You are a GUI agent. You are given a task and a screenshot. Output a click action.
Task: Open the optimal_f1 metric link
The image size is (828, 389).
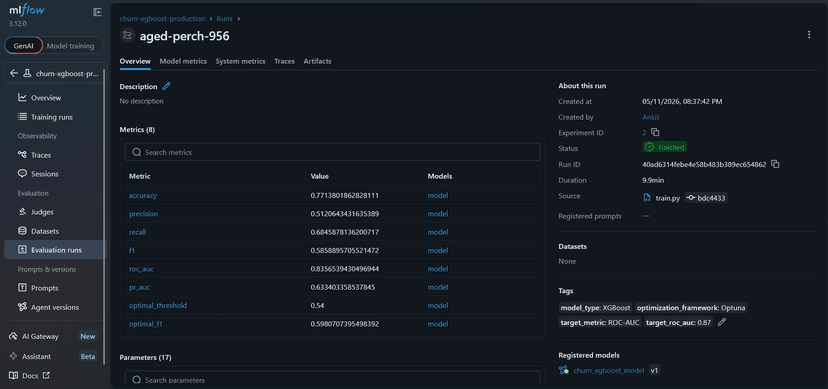point(146,324)
